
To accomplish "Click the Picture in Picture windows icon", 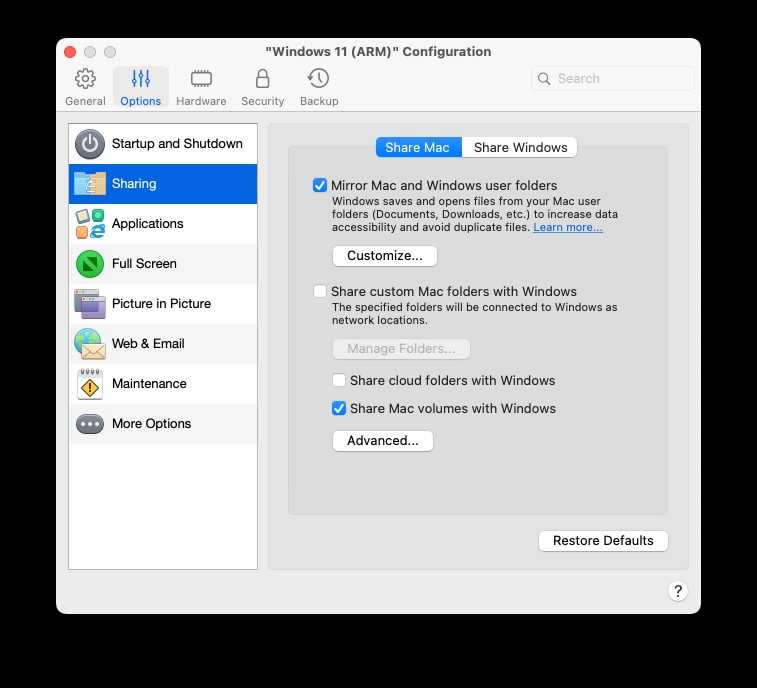I will [x=90, y=304].
